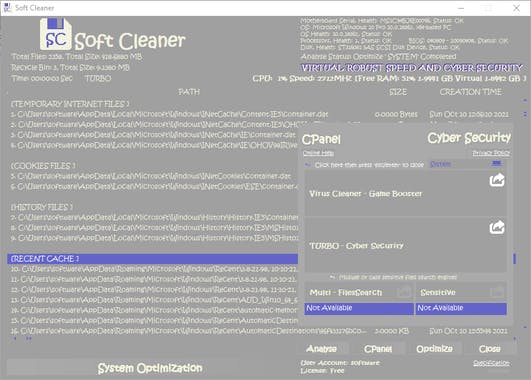
Task: Select the TURBO - Cyber Security entry
Action: click(406, 246)
